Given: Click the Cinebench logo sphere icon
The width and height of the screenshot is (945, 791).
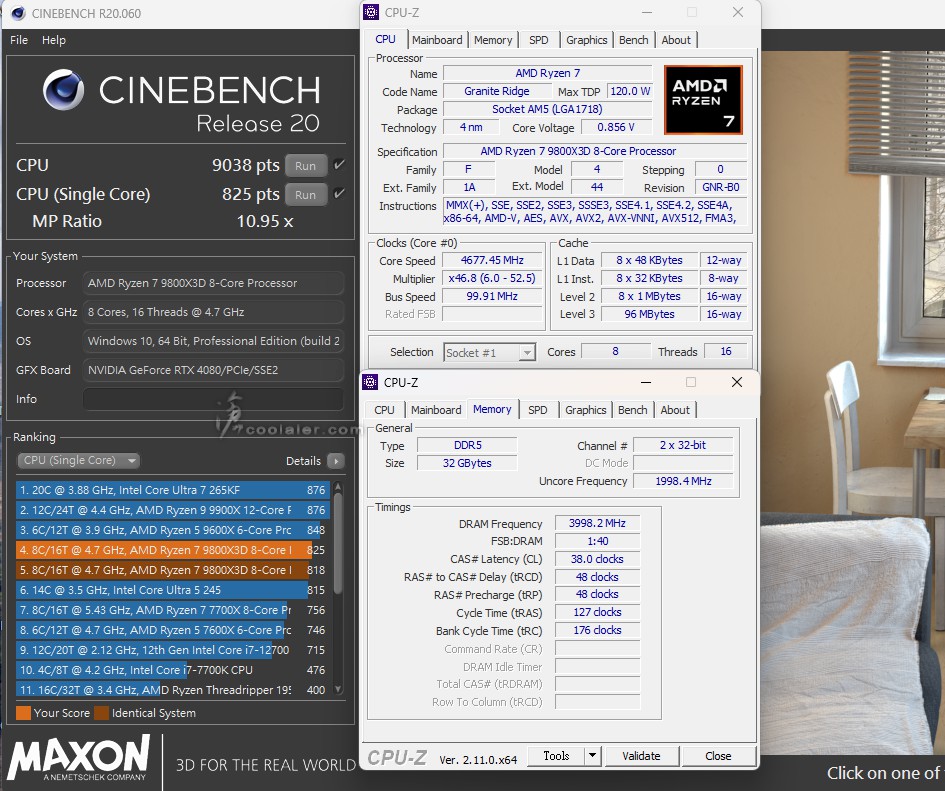Looking at the screenshot, I should 63,90.
